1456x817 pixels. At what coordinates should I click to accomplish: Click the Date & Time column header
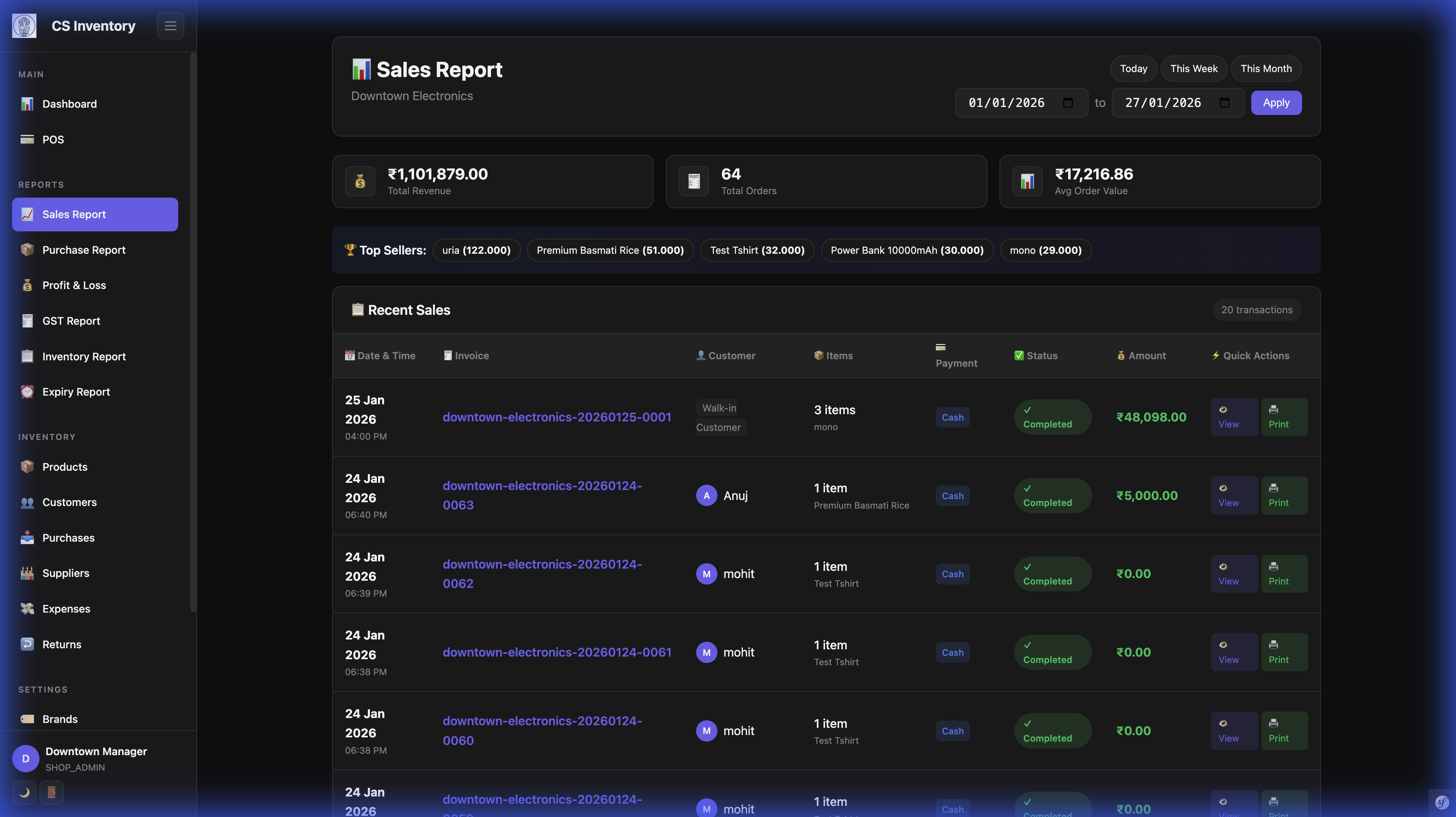pos(380,356)
